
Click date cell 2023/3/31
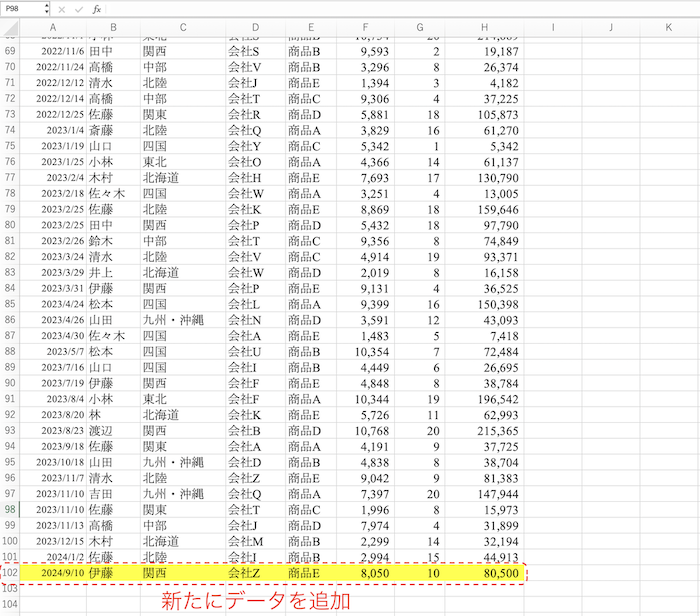[53, 288]
